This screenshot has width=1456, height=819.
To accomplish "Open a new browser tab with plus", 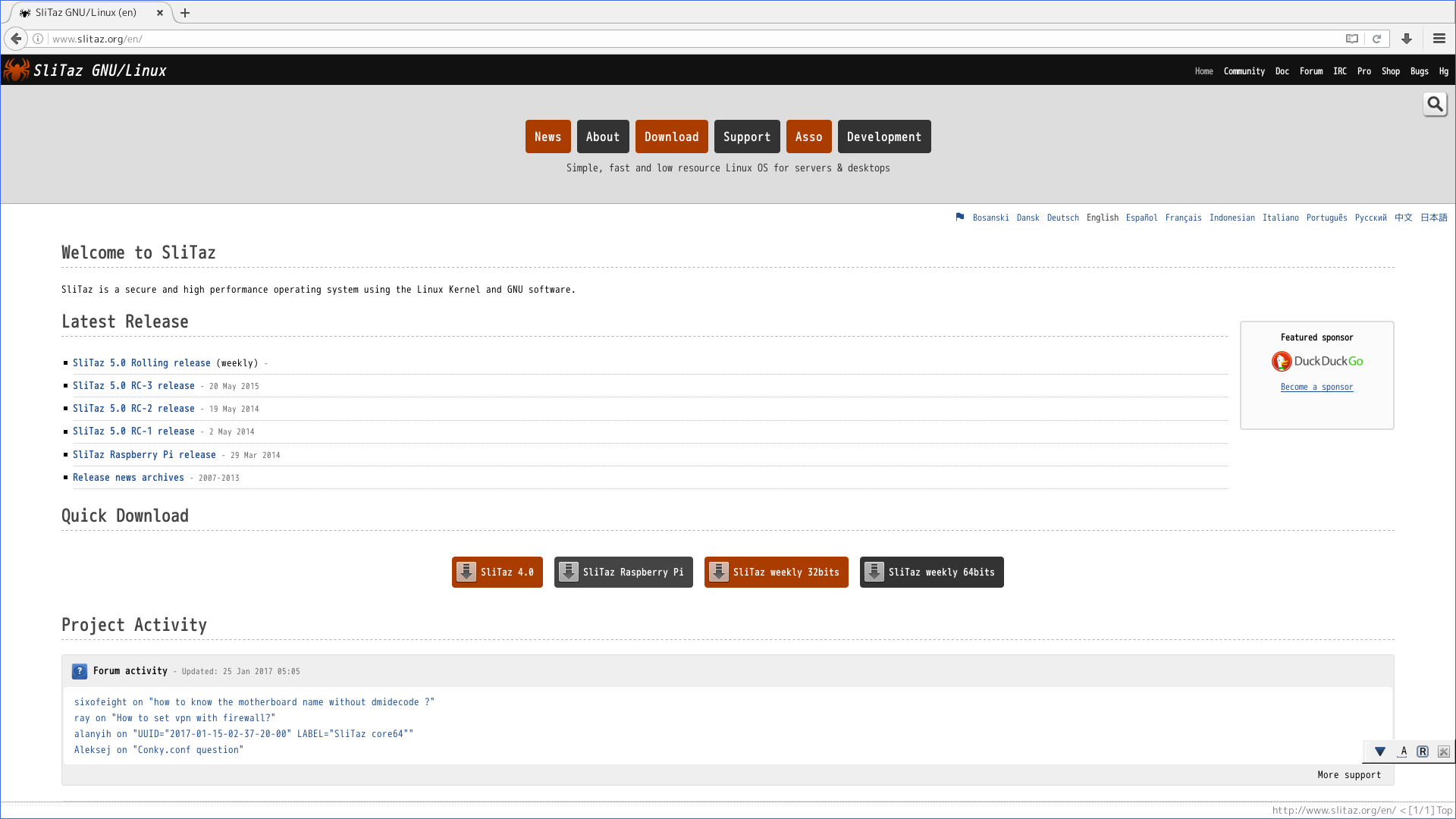I will coord(185,13).
